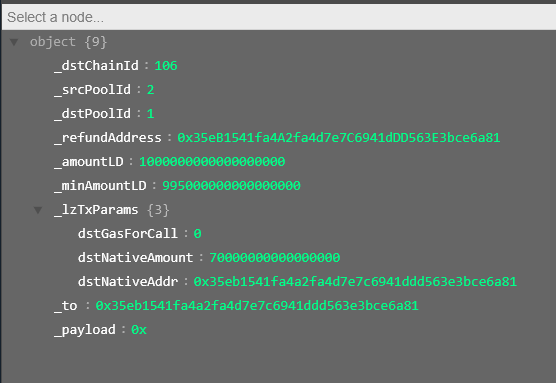The width and height of the screenshot is (556, 383).
Task: Click the _refundAddress hex address value
Action: (x=339, y=138)
